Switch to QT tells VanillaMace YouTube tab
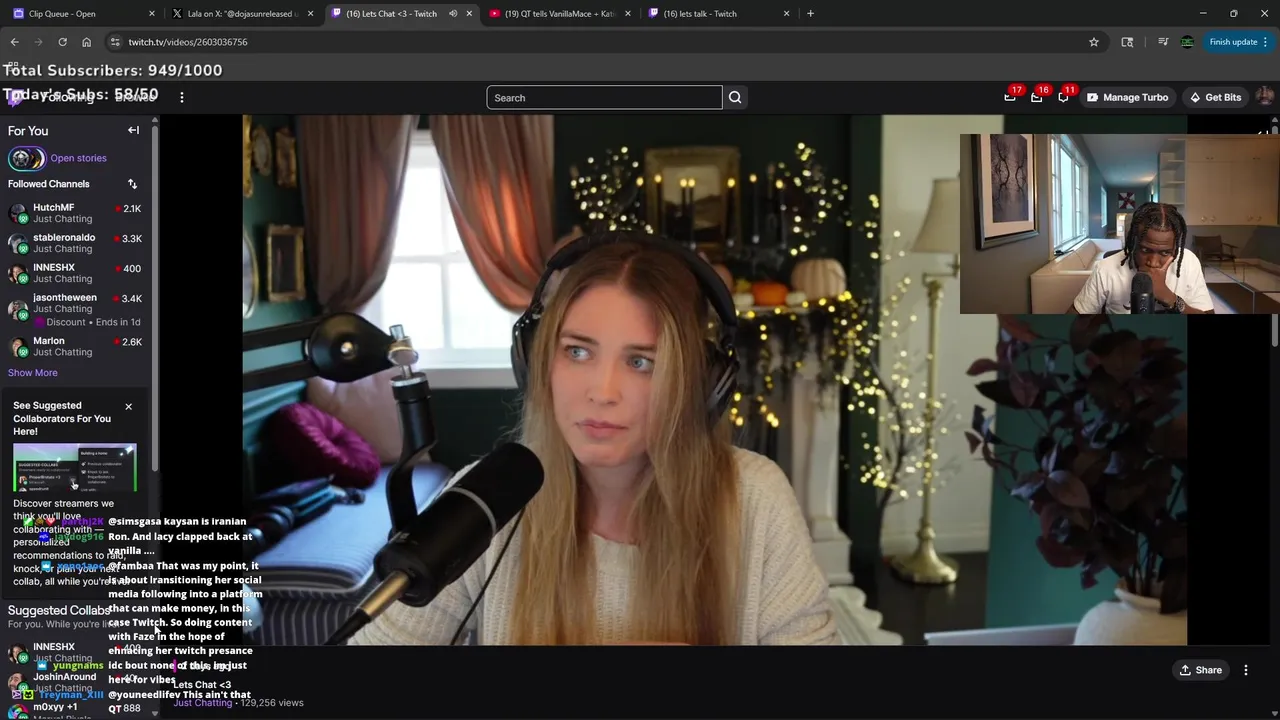Viewport: 1280px width, 720px height. click(x=560, y=13)
